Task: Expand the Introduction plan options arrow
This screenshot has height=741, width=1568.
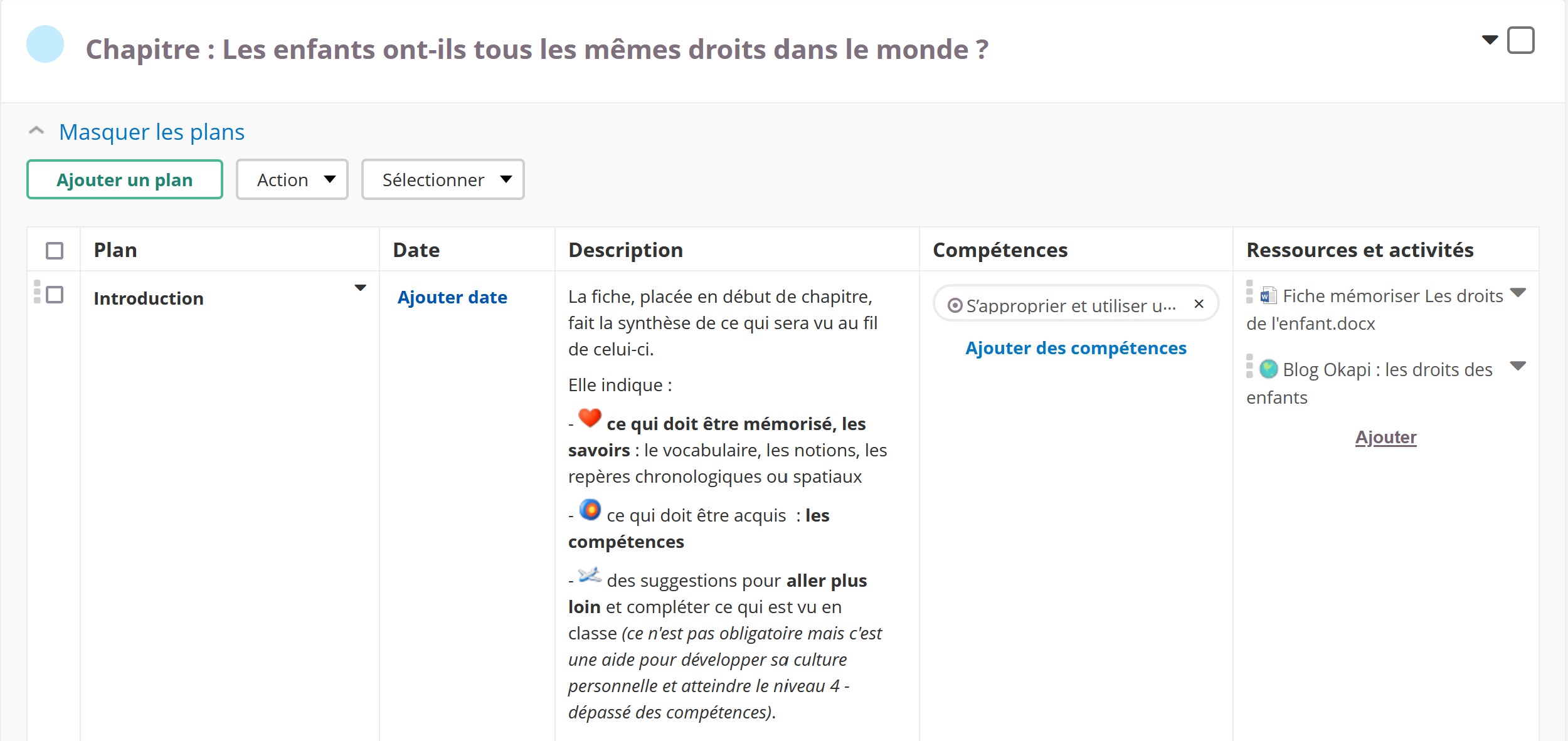Action: coord(360,288)
